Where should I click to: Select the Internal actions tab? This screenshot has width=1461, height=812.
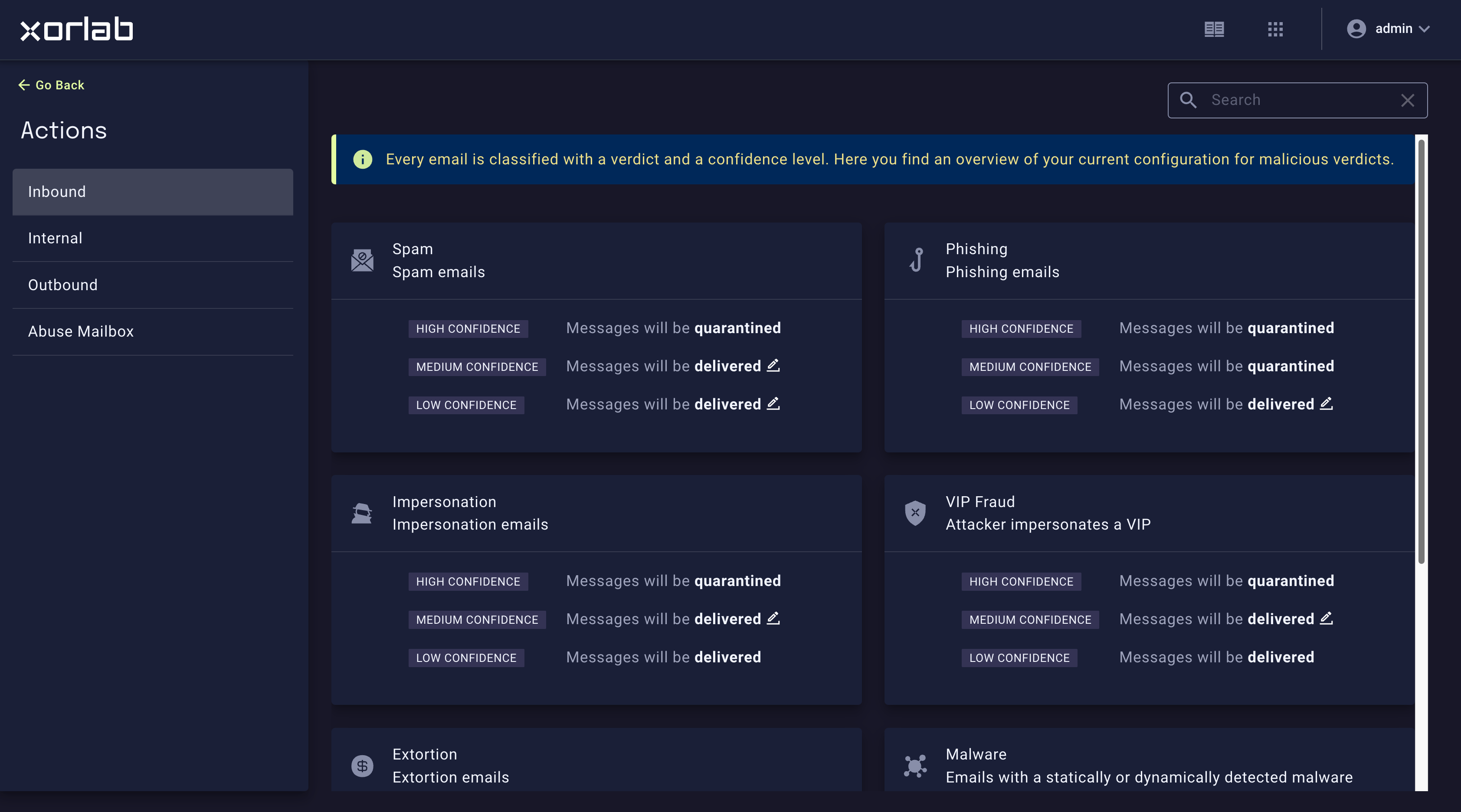[153, 238]
